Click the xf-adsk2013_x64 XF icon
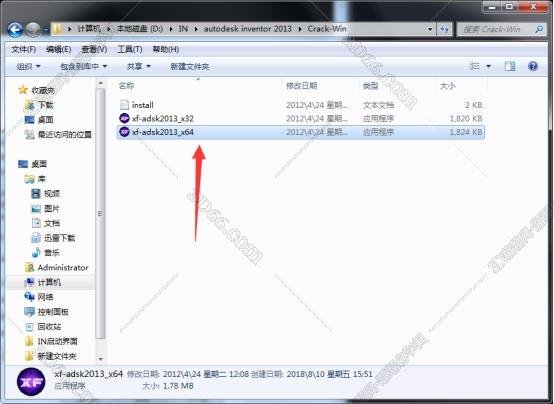 [x=124, y=132]
